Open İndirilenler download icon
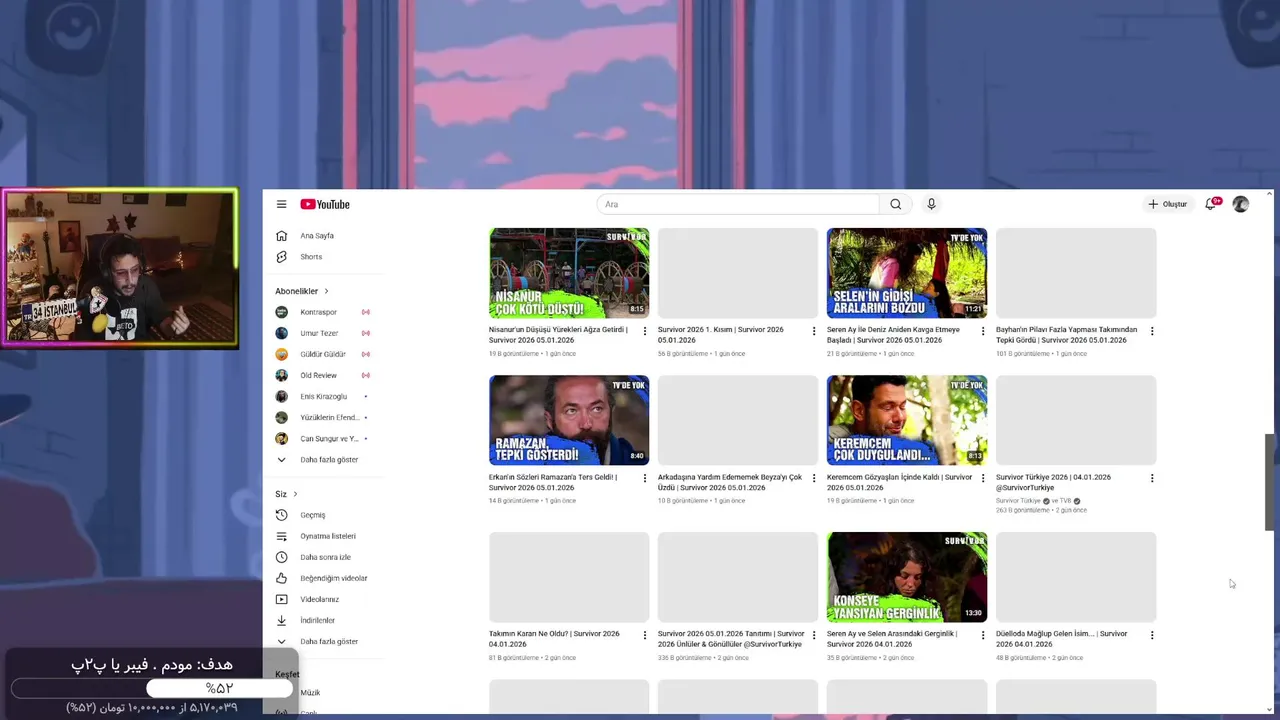 pyautogui.click(x=281, y=620)
